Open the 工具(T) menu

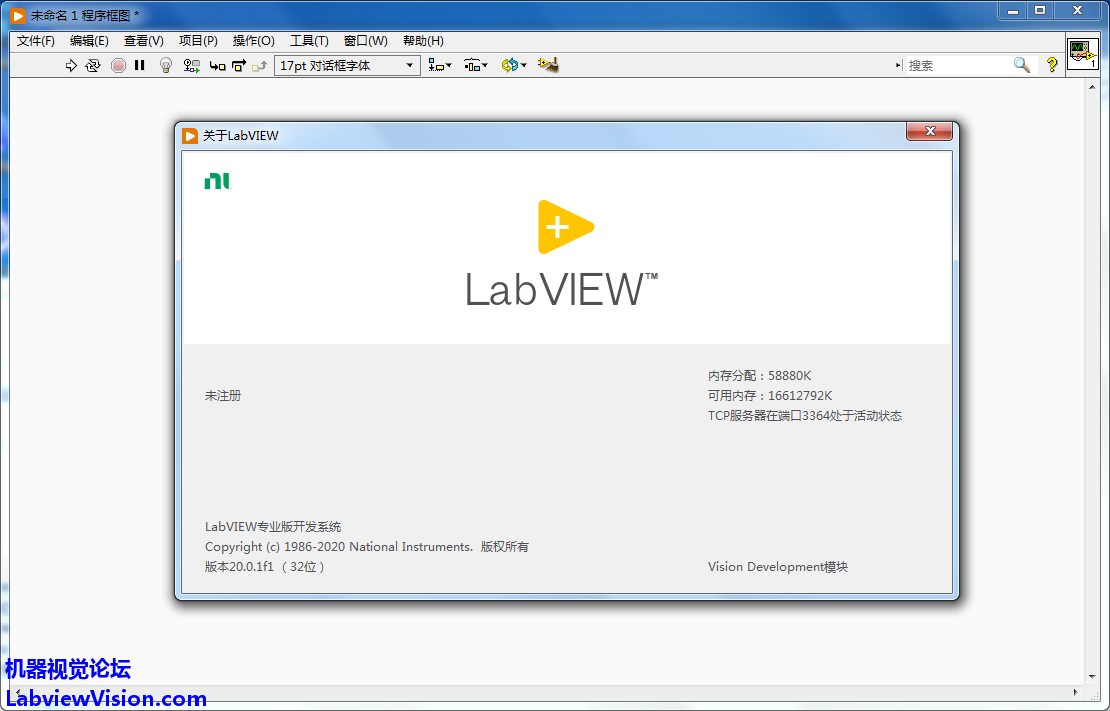tap(309, 41)
